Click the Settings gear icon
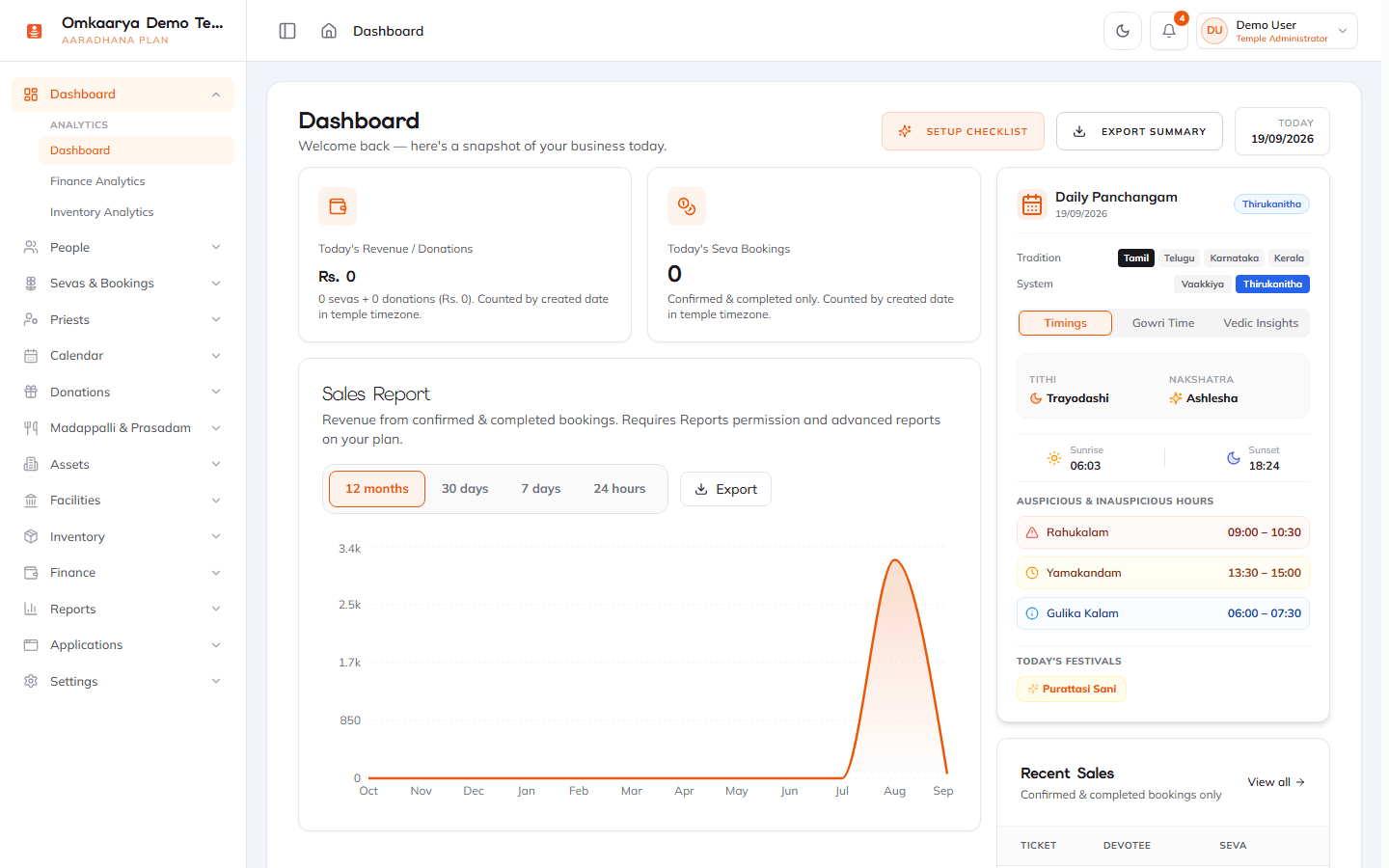Image resolution: width=1389 pixels, height=868 pixels. coord(31,681)
